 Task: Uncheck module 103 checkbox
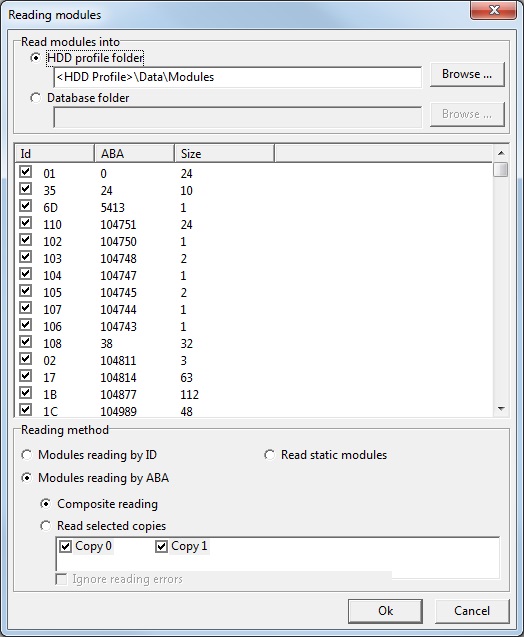(x=26, y=257)
